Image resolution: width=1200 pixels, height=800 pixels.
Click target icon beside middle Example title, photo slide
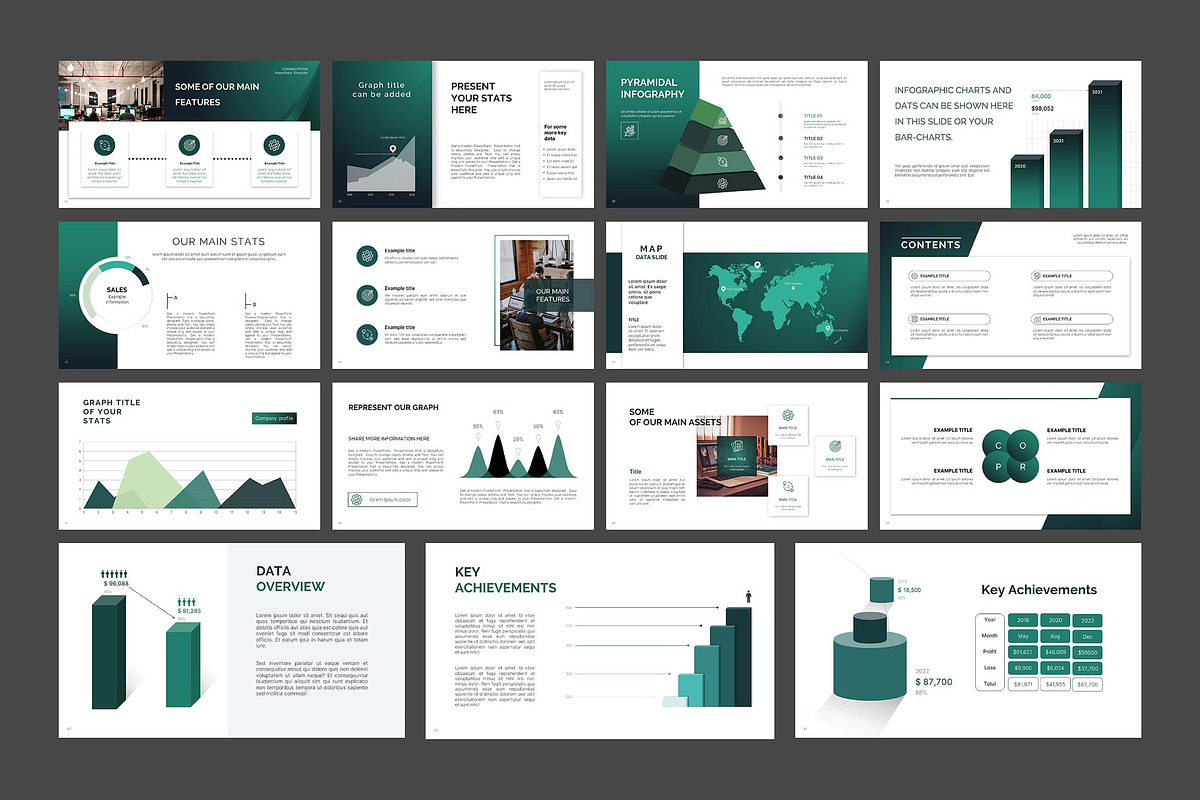[367, 295]
